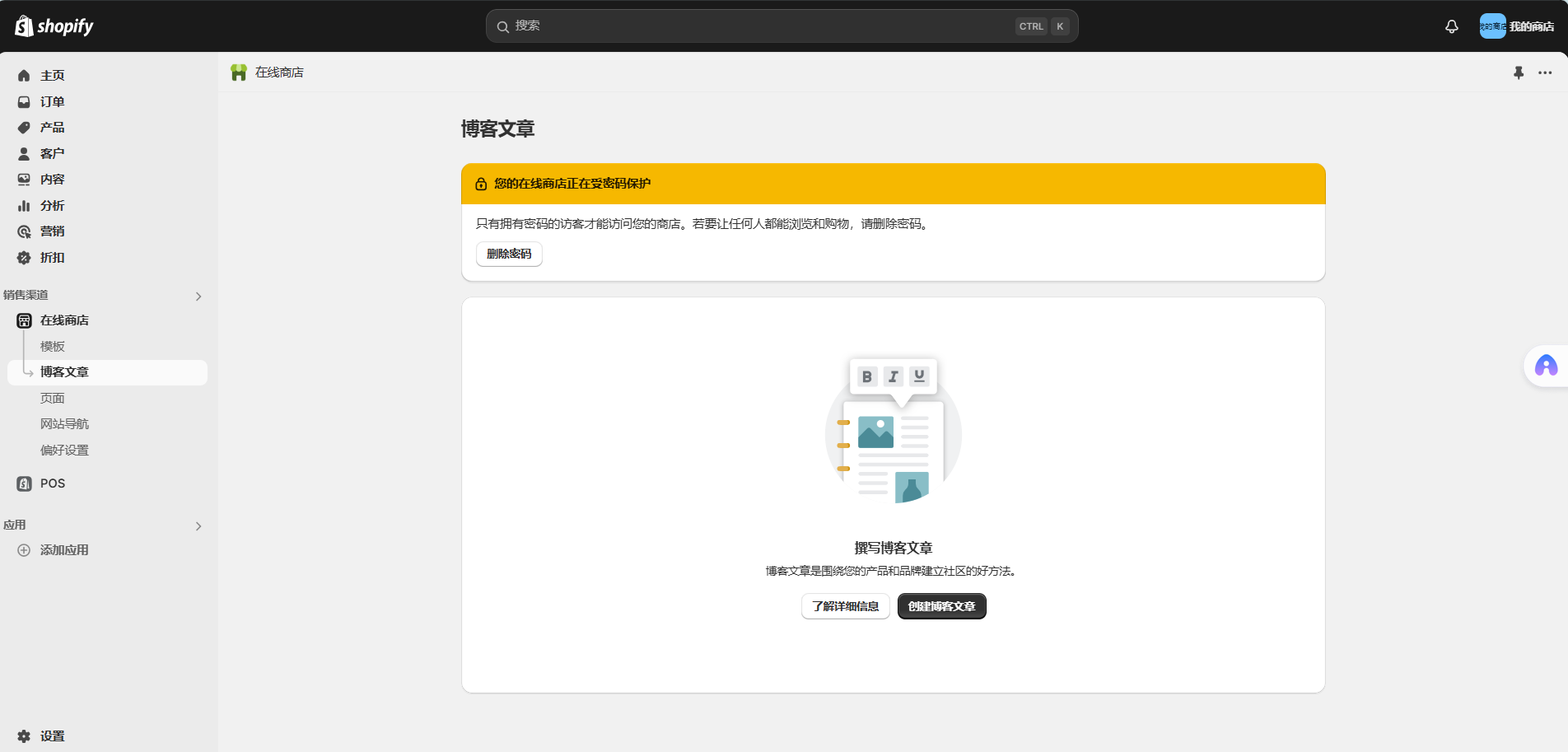
Task: Open the more options menu next to pin
Action: coord(1545,72)
